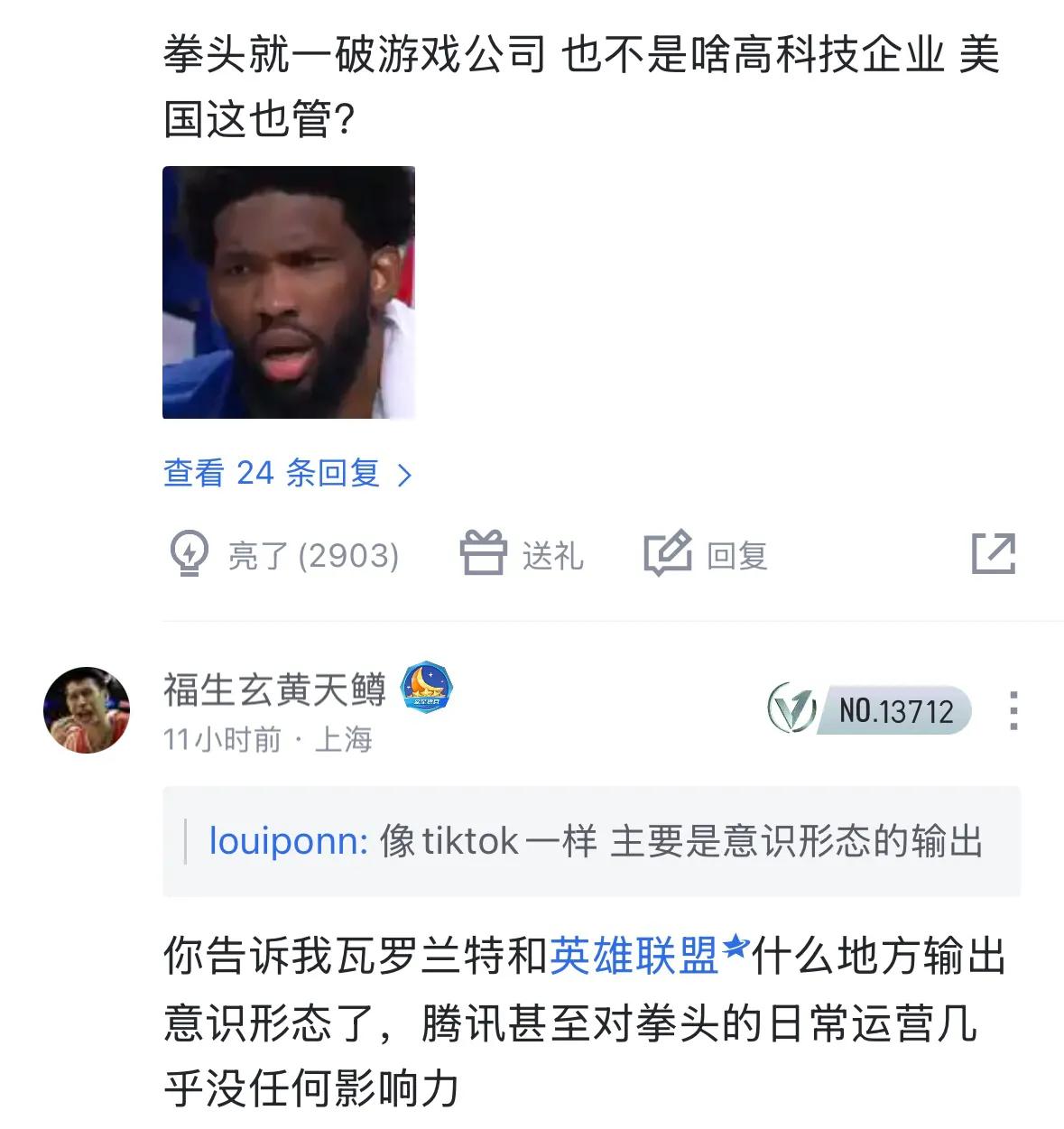This screenshot has width=1064, height=1129.
Task: Tap the quoted louiponn comment box
Action: [591, 841]
